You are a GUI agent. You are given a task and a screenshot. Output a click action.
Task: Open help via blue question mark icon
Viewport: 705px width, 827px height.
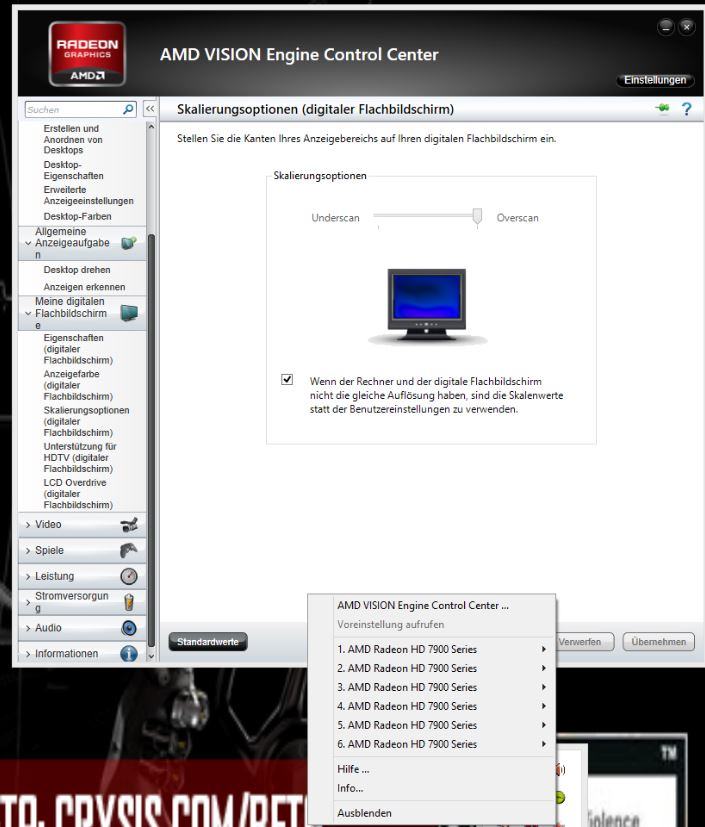click(687, 109)
